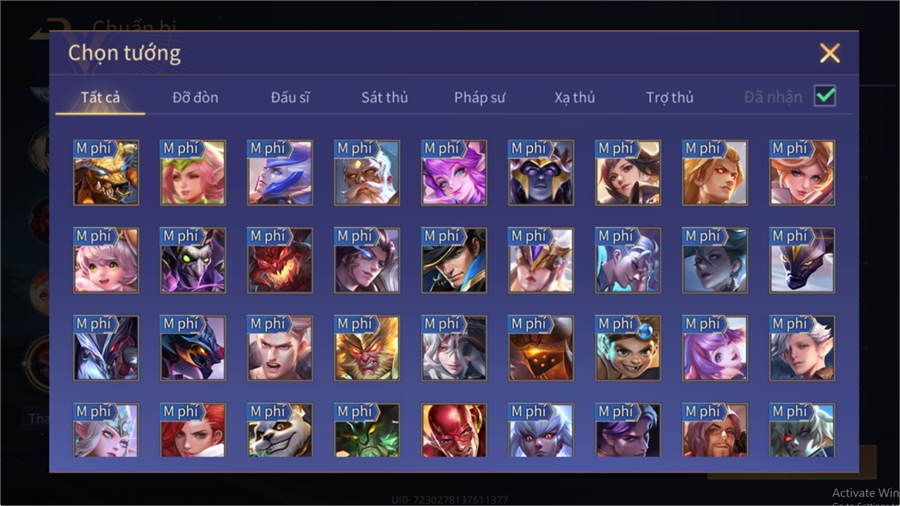Pick the goblin with blue gem hero
900x506 pixels.
[627, 348]
